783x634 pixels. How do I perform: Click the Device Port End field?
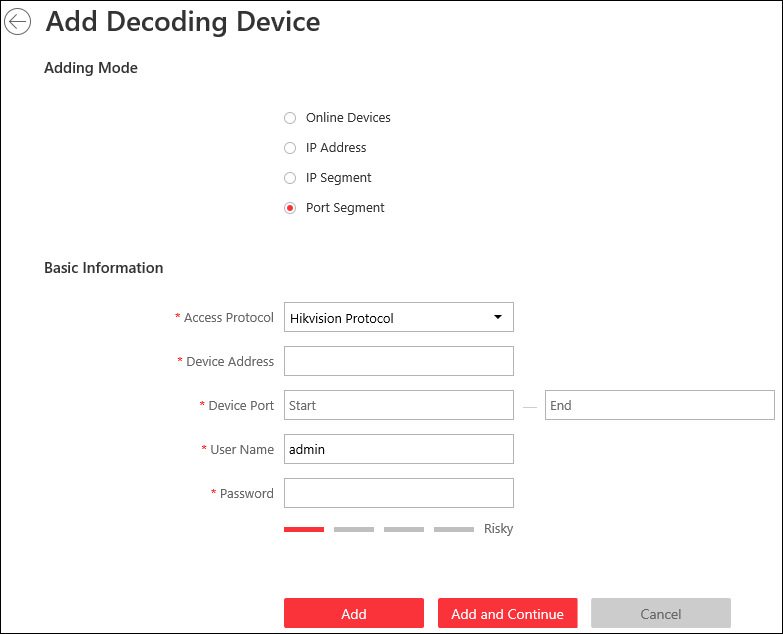coord(659,405)
